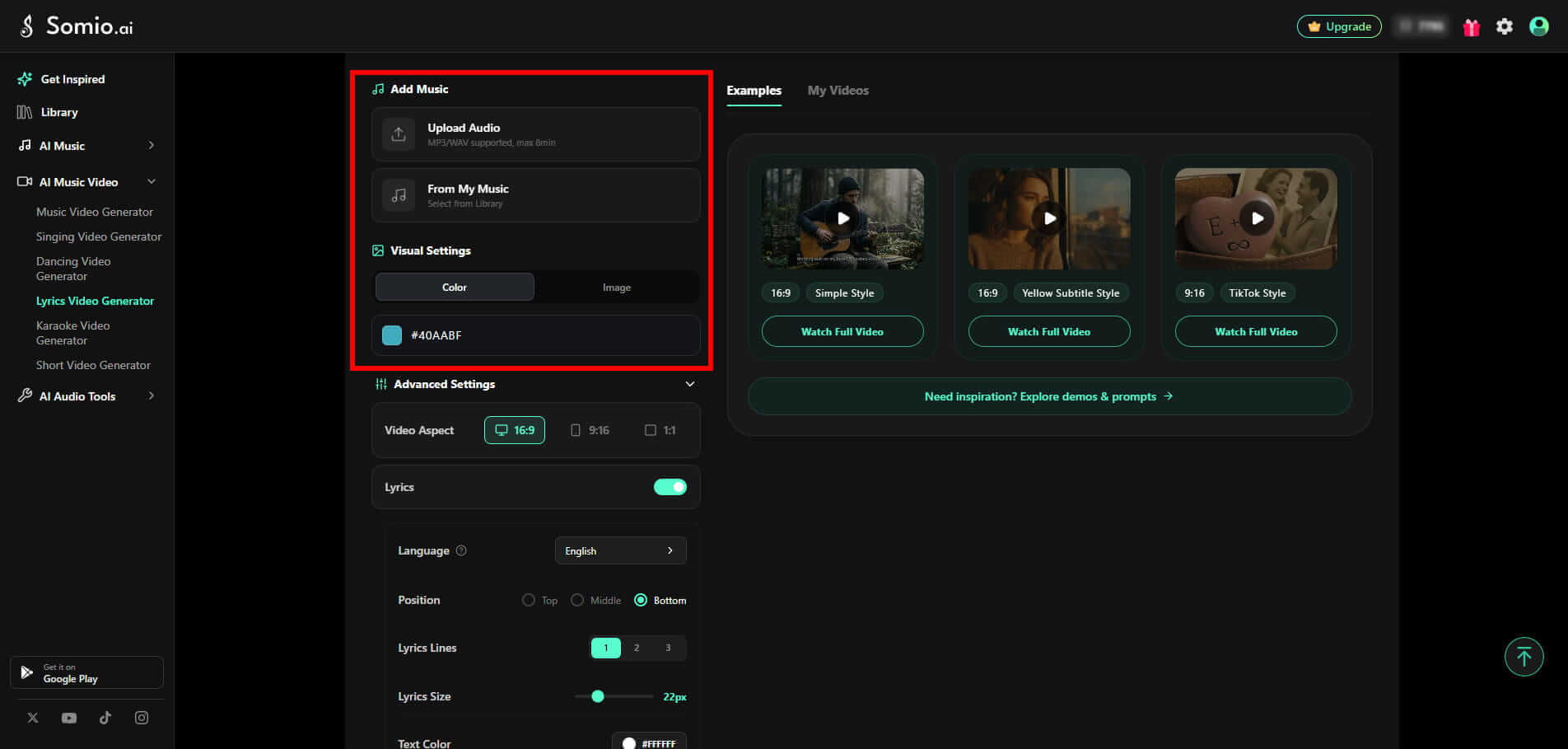Click the Language help question icon
This screenshot has height=749, width=1568.
coord(461,550)
